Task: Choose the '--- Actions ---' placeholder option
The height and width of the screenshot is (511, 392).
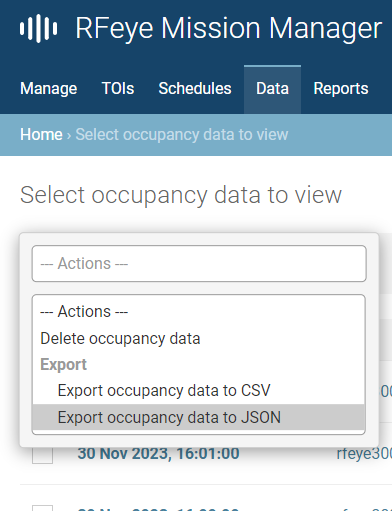Action: coord(199,312)
